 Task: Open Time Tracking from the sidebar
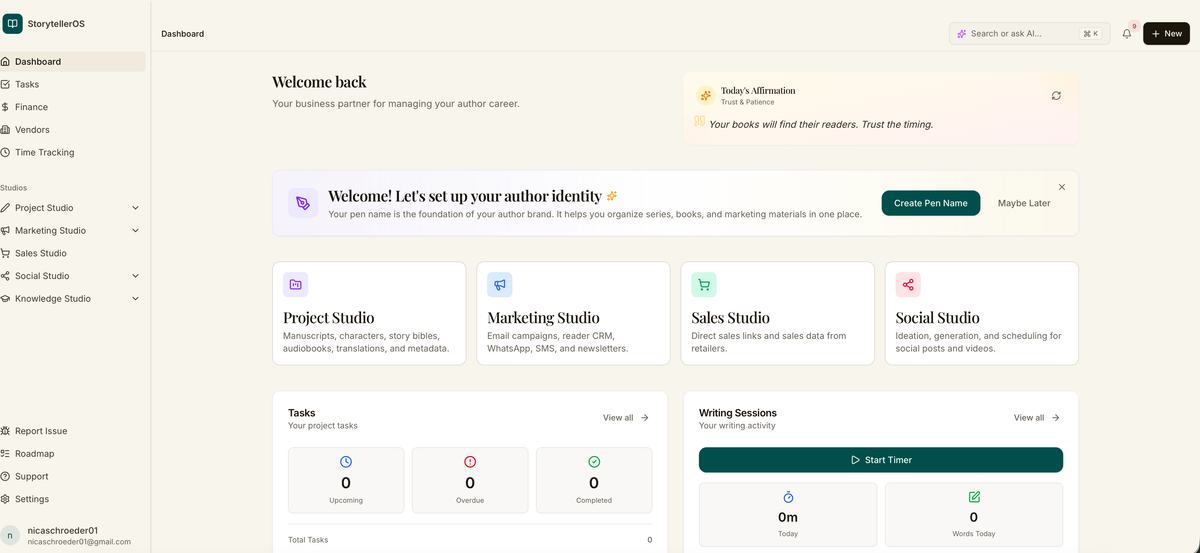pyautogui.click(x=44, y=153)
